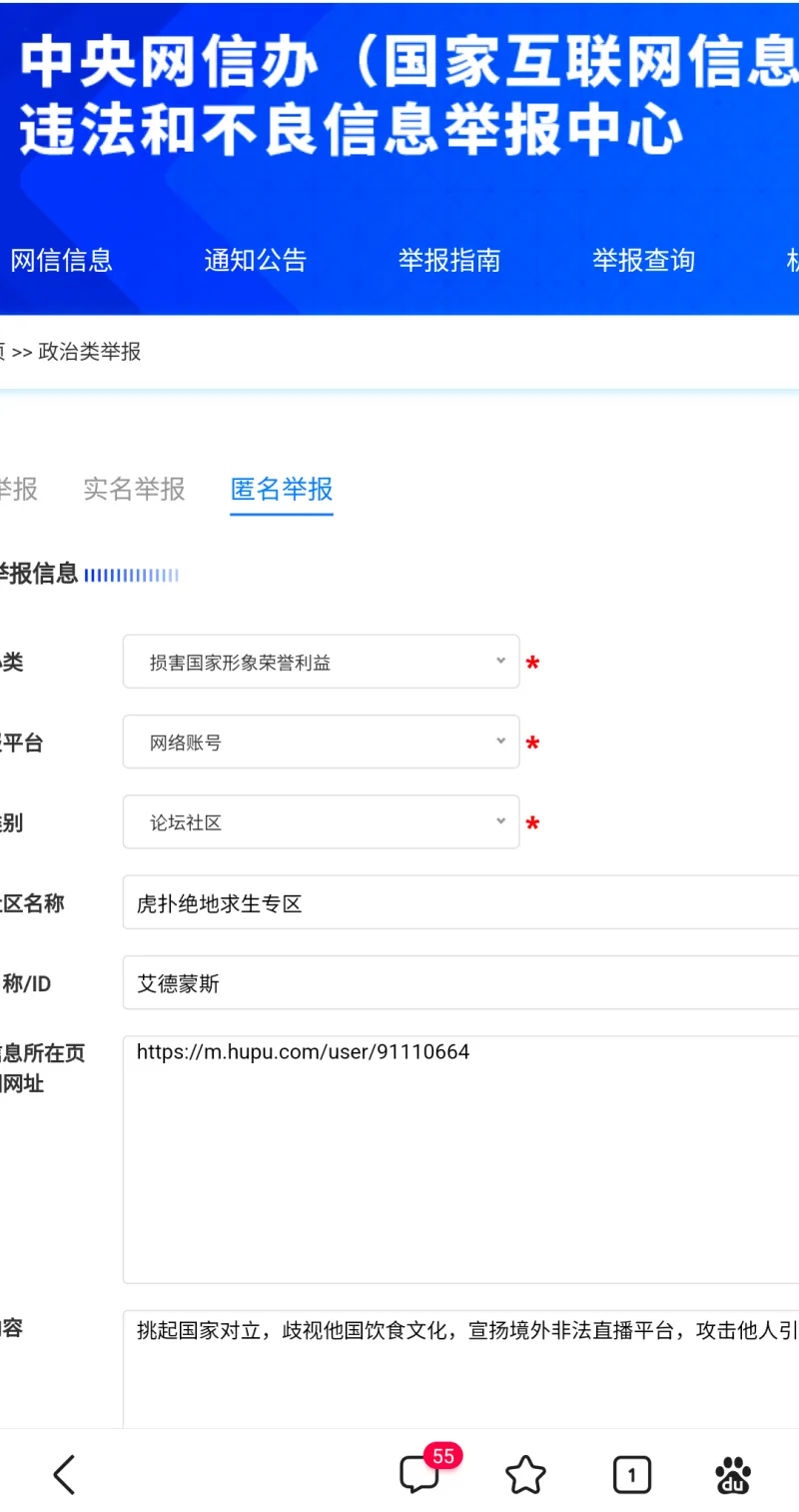Select the 匿名举报 tab
The image size is (799, 1512).
coord(282,489)
